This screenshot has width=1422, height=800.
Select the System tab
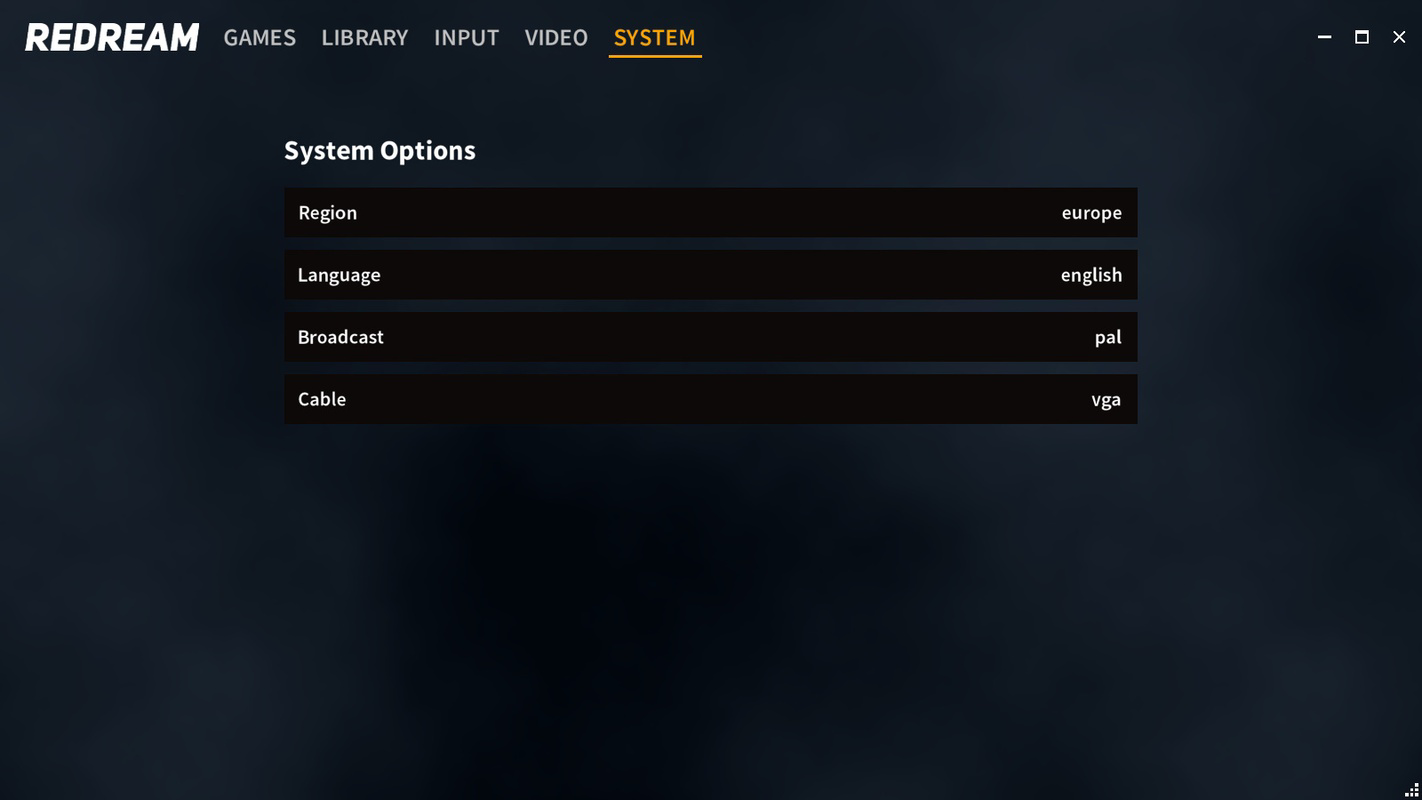655,38
